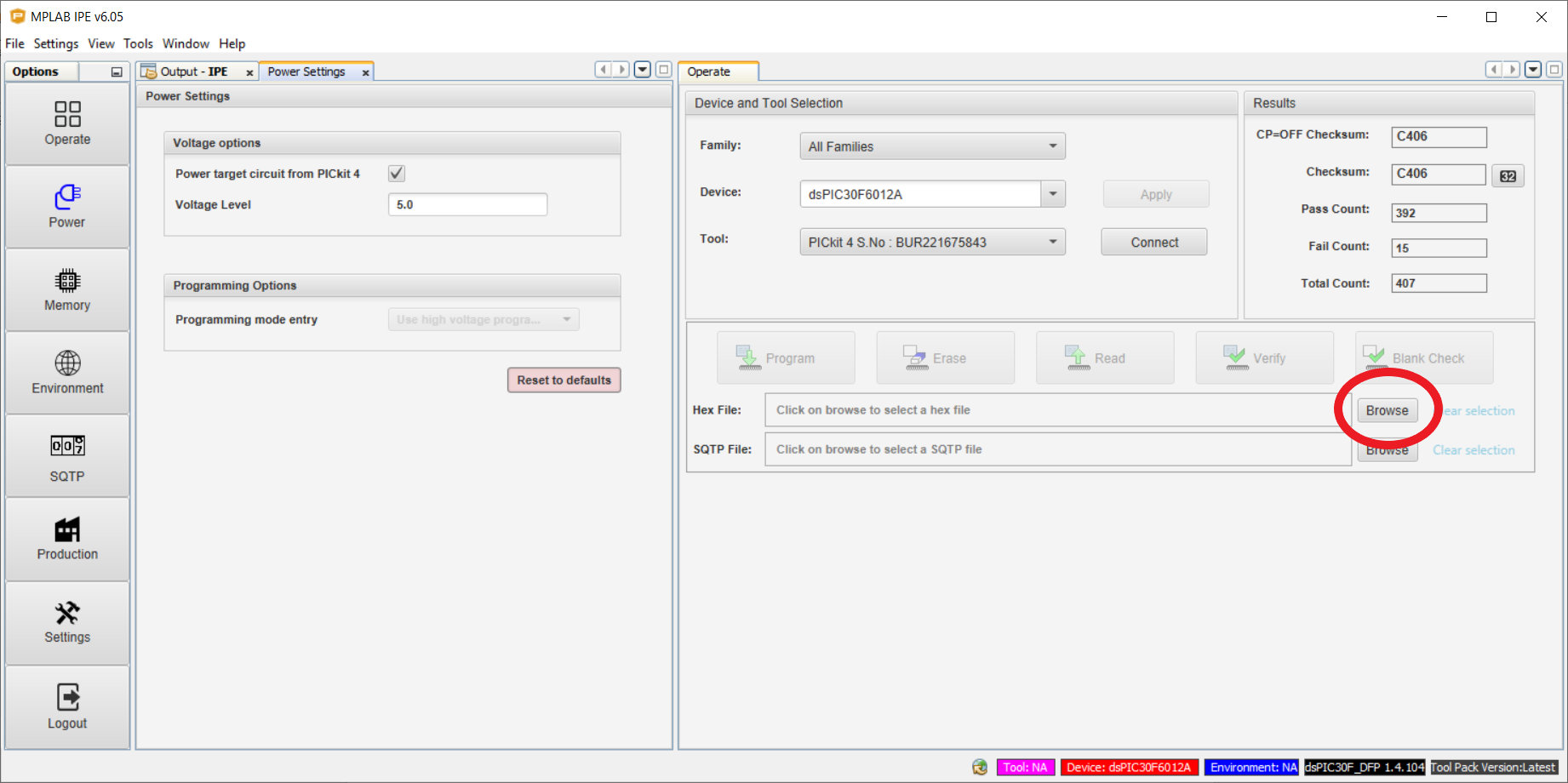Select the Production factory icon
The width and height of the screenshot is (1568, 783).
pos(67,539)
